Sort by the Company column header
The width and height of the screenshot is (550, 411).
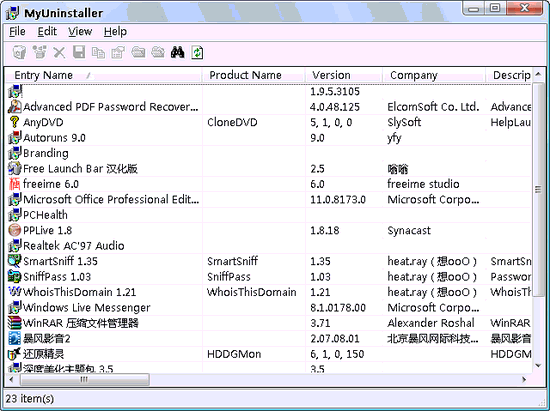coord(434,75)
